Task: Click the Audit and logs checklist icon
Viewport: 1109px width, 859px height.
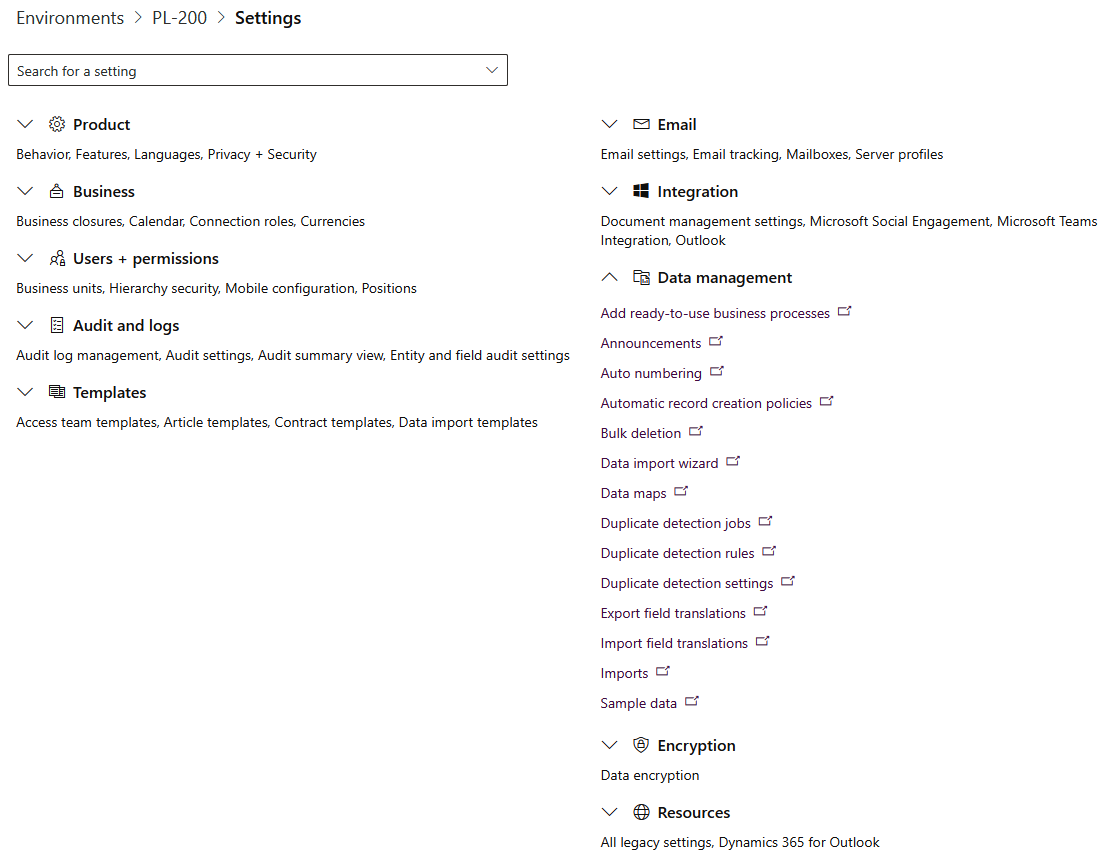Action: pos(57,325)
